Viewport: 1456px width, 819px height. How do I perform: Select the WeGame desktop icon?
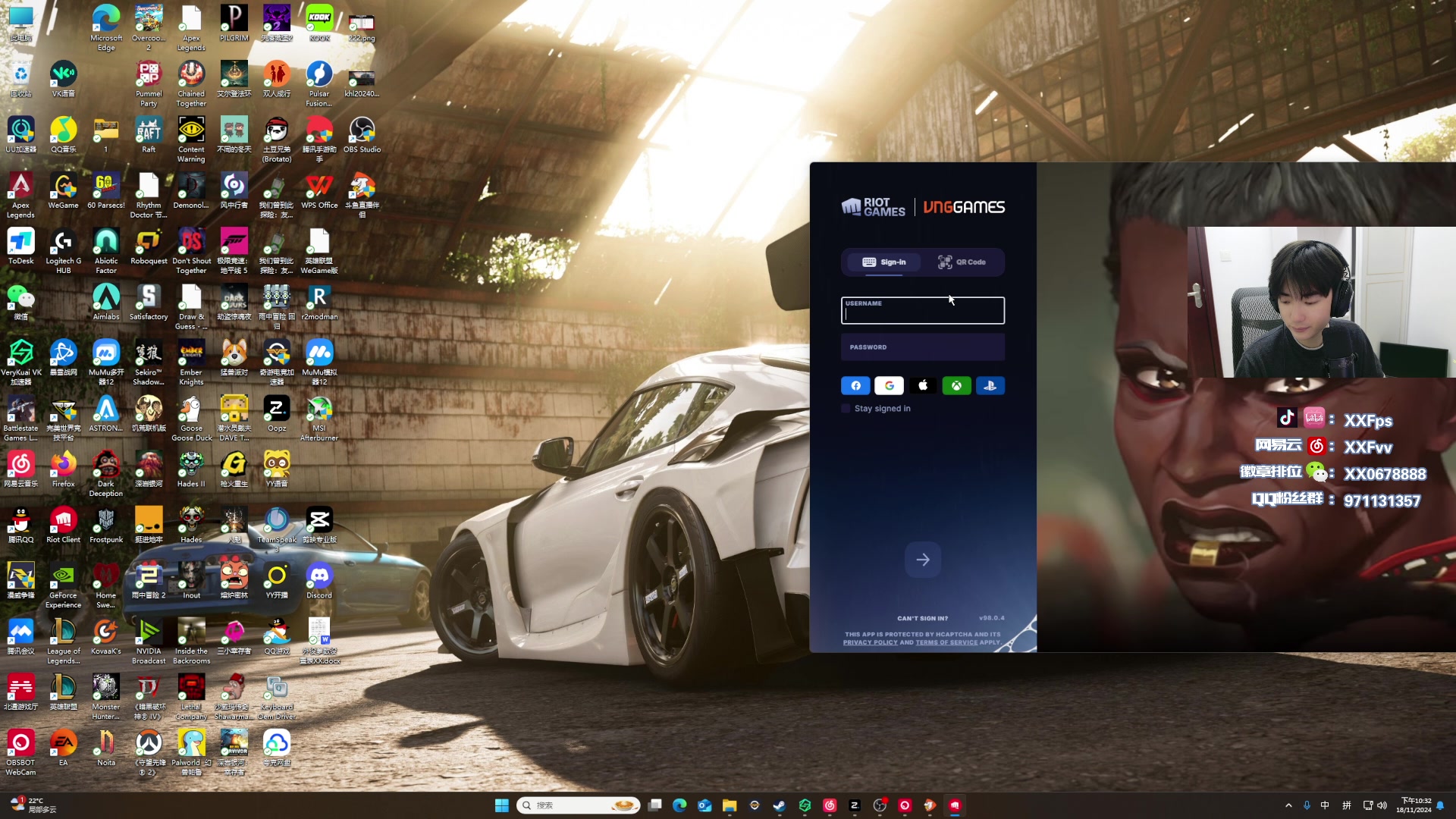point(64,190)
